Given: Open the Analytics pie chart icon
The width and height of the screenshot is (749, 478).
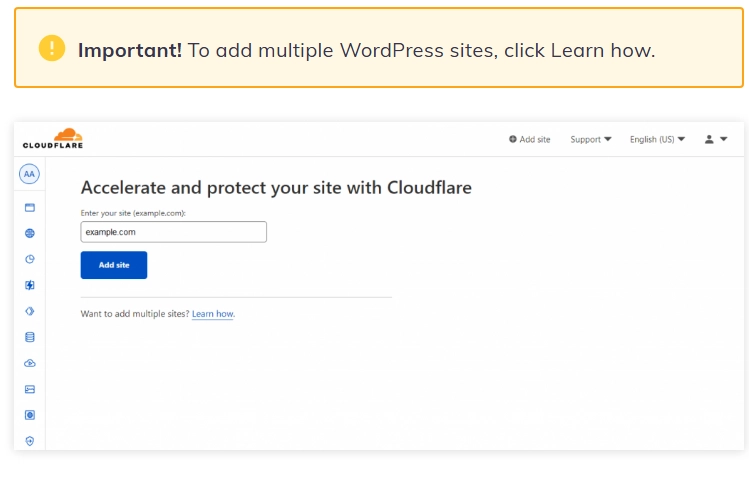Looking at the screenshot, I should point(30,259).
